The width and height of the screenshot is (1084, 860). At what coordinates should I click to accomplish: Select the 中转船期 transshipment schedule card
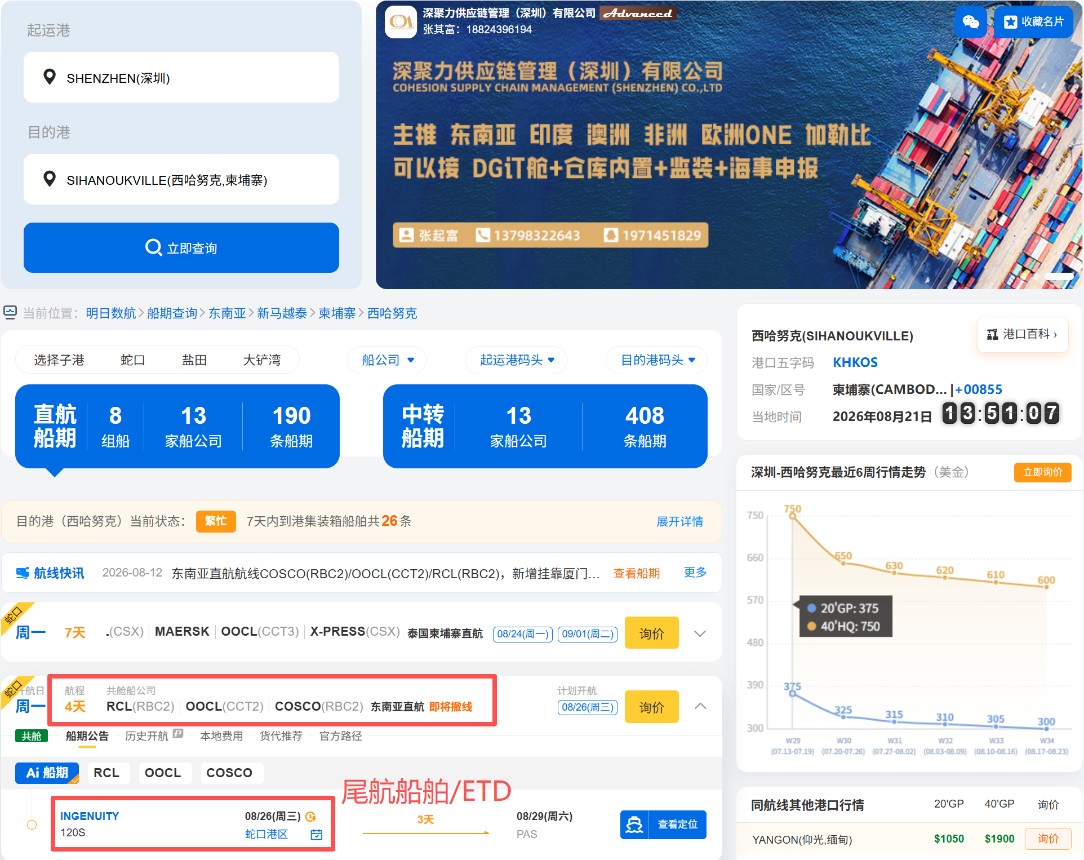click(x=545, y=426)
